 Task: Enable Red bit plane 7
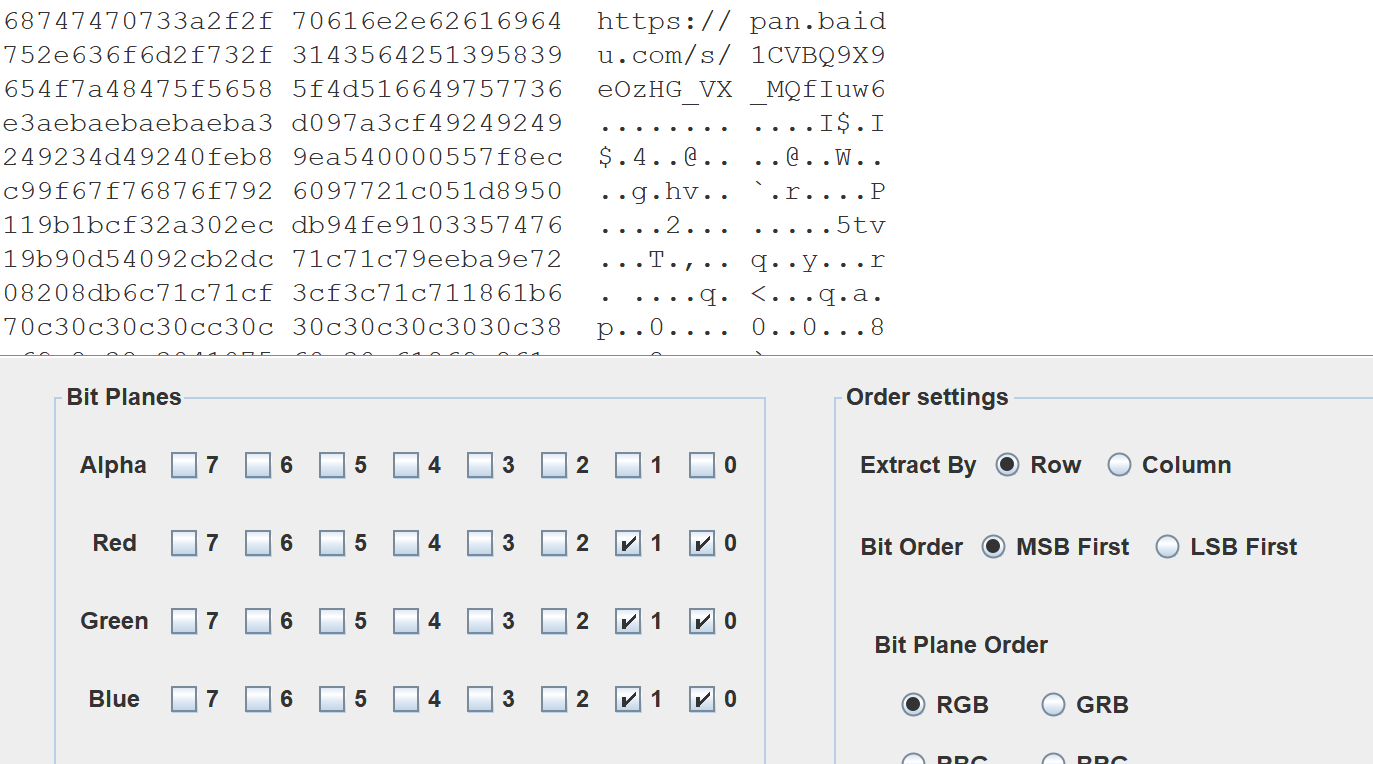pos(184,543)
